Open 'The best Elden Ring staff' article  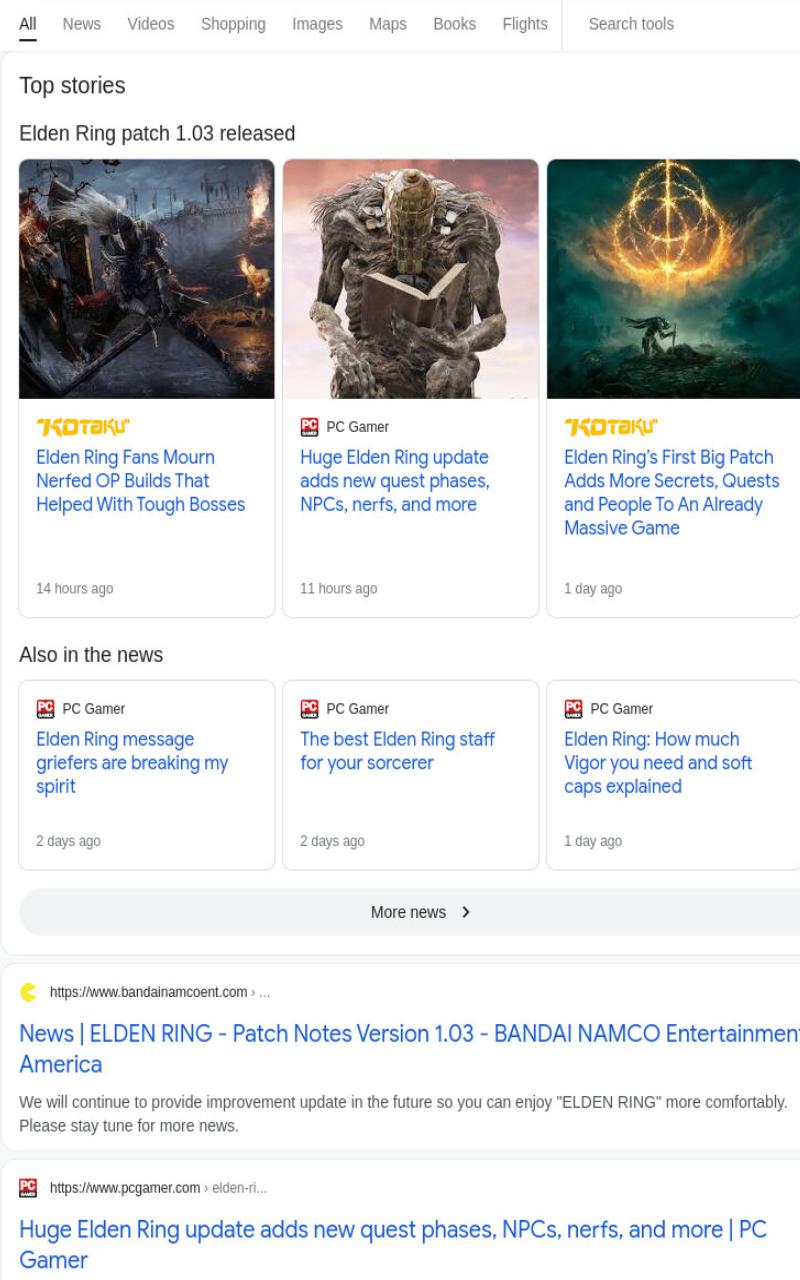tap(397, 751)
